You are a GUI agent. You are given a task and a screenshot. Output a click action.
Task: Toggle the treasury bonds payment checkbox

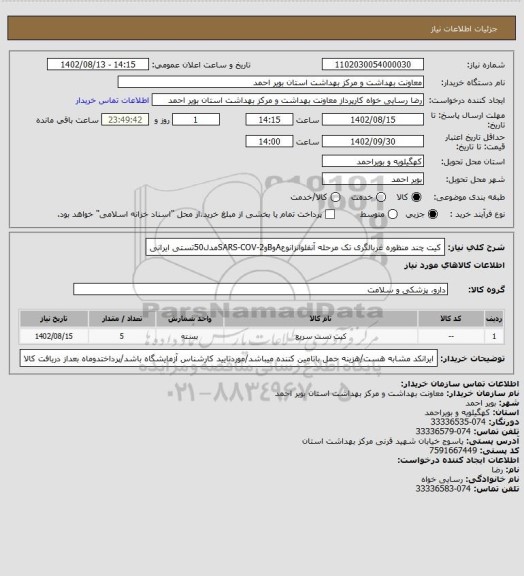[x=330, y=214]
